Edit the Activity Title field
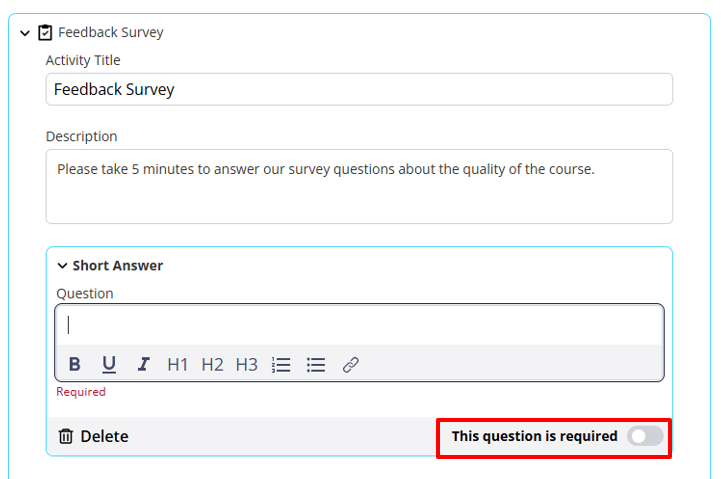721x479 pixels. click(359, 89)
